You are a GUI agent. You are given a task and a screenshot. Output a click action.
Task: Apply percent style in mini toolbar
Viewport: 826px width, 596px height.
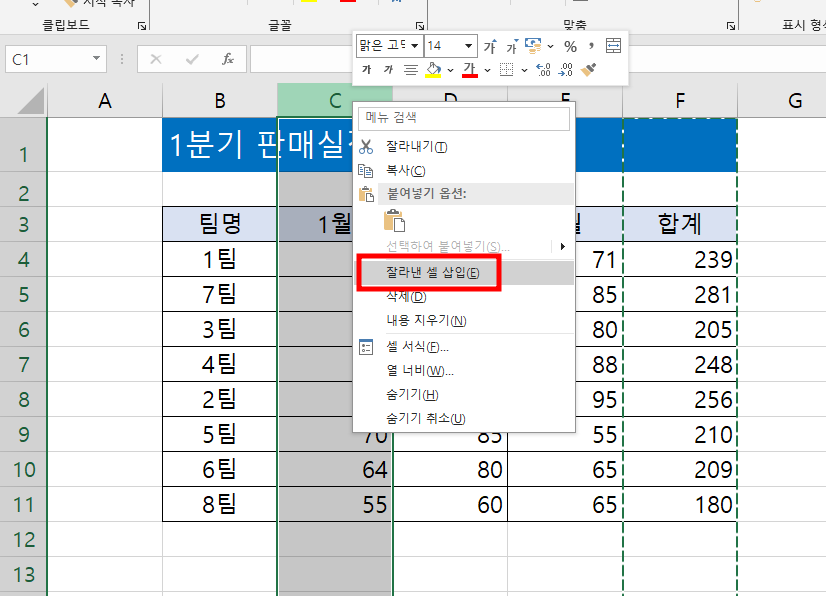tap(570, 46)
